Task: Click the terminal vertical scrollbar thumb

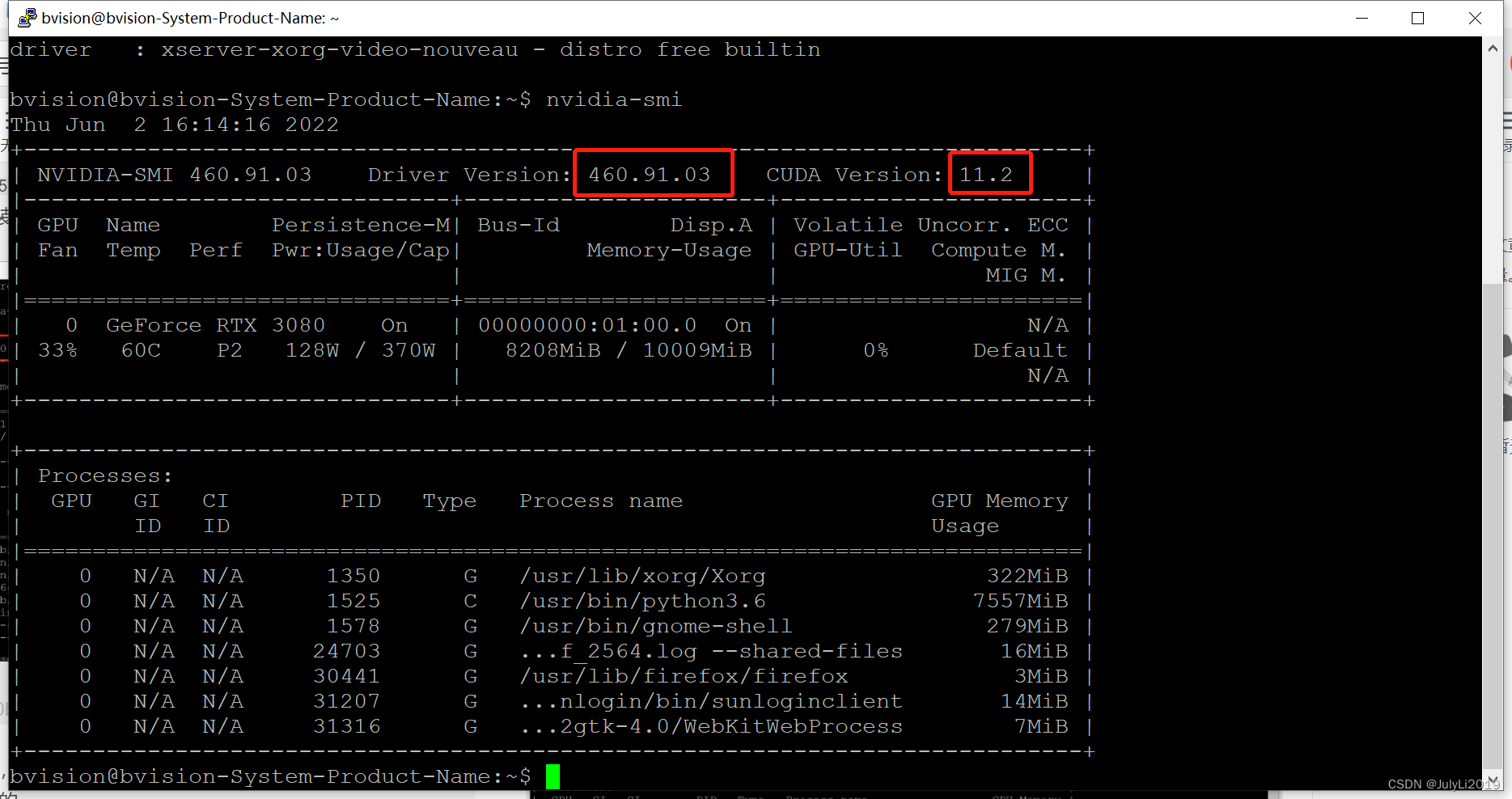Action: coord(1493,526)
